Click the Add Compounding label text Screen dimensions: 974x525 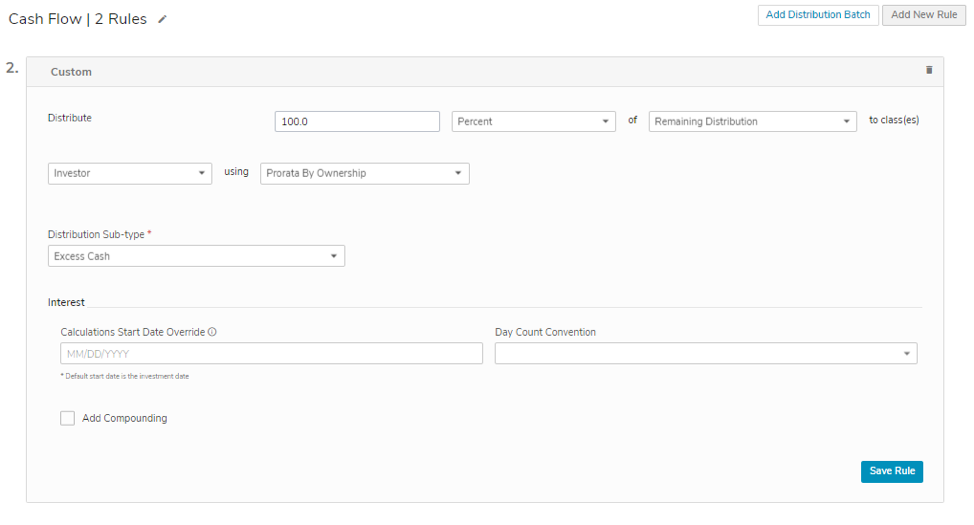(125, 418)
